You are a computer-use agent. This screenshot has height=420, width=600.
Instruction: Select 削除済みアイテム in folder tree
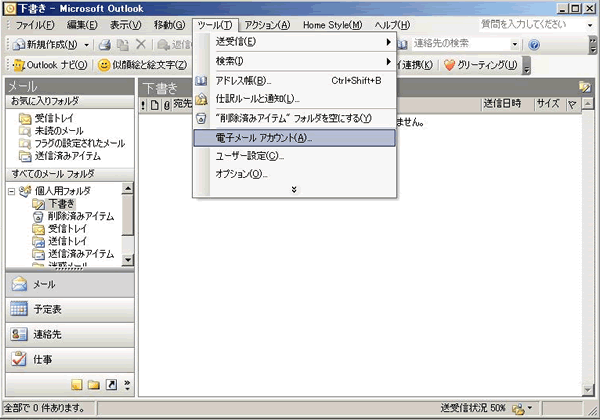[81, 217]
